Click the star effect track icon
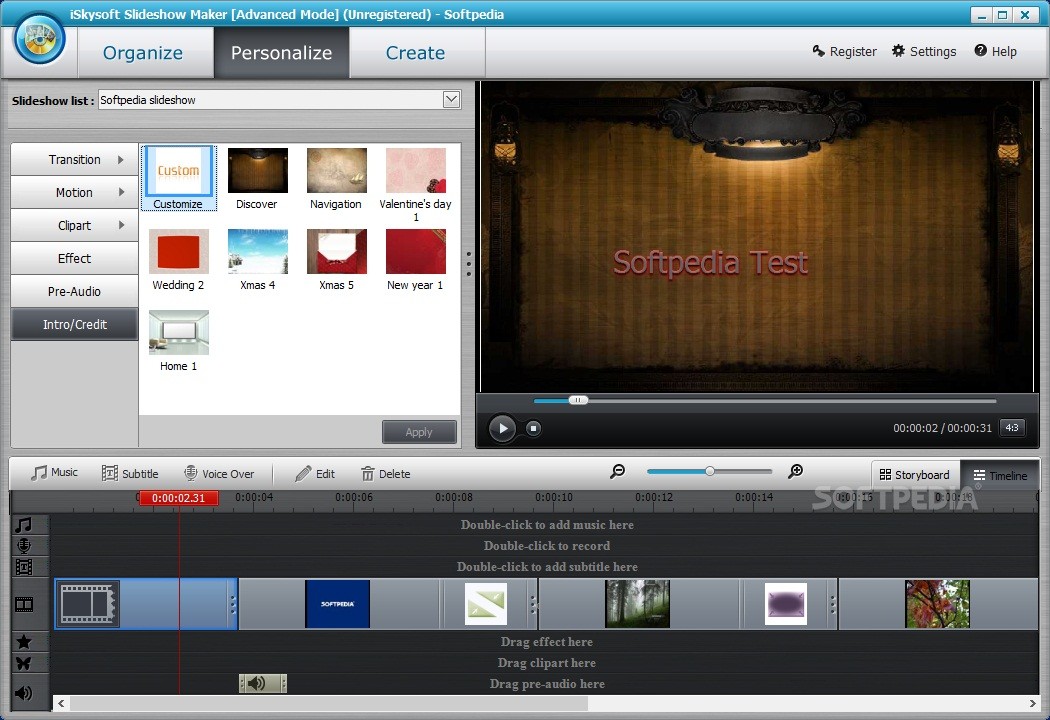Viewport: 1050px width, 720px height. [x=24, y=642]
